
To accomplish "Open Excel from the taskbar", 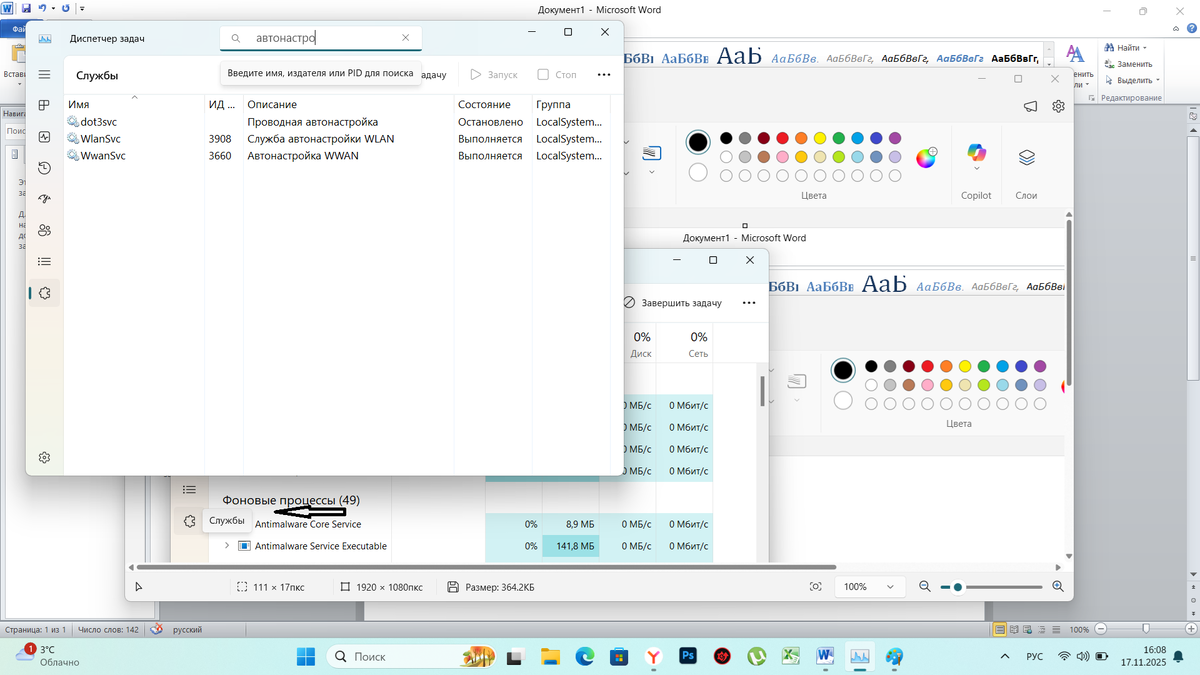I will pyautogui.click(x=790, y=656).
